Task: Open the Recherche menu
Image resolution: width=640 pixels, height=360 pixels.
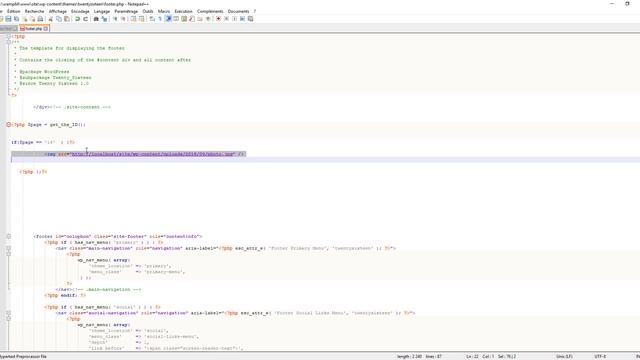Action: [34, 11]
